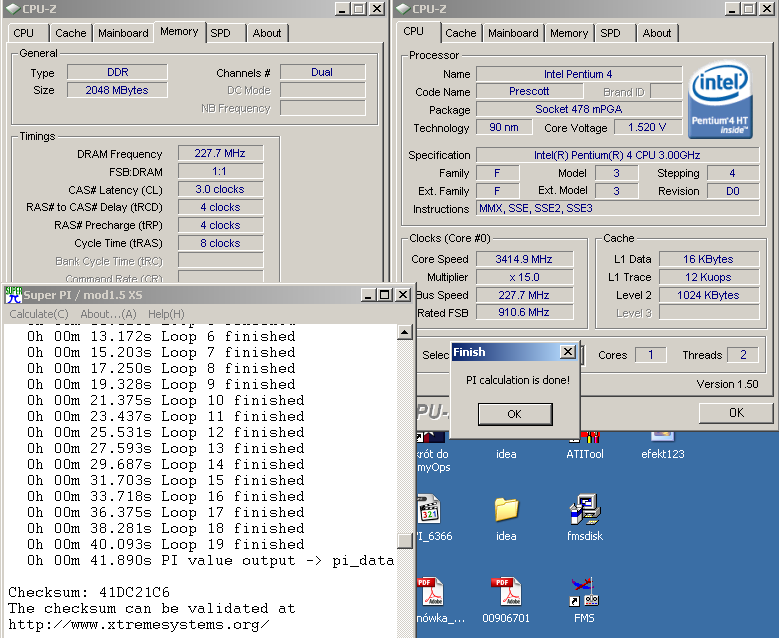Viewport: 779px width, 638px height.
Task: Open the Help(H) menu in Super PI
Action: [x=166, y=314]
